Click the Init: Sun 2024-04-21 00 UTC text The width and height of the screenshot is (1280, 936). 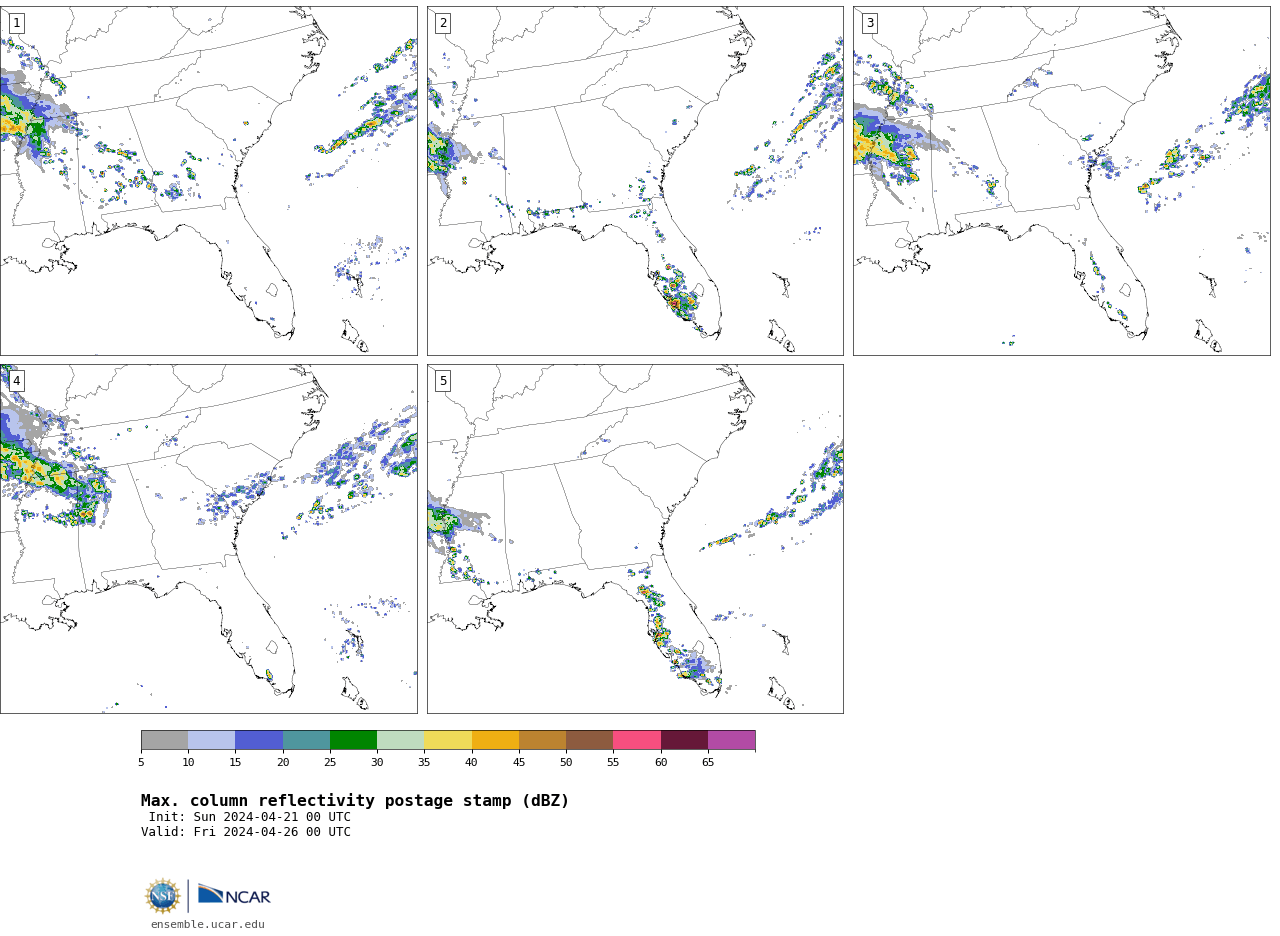(250, 817)
